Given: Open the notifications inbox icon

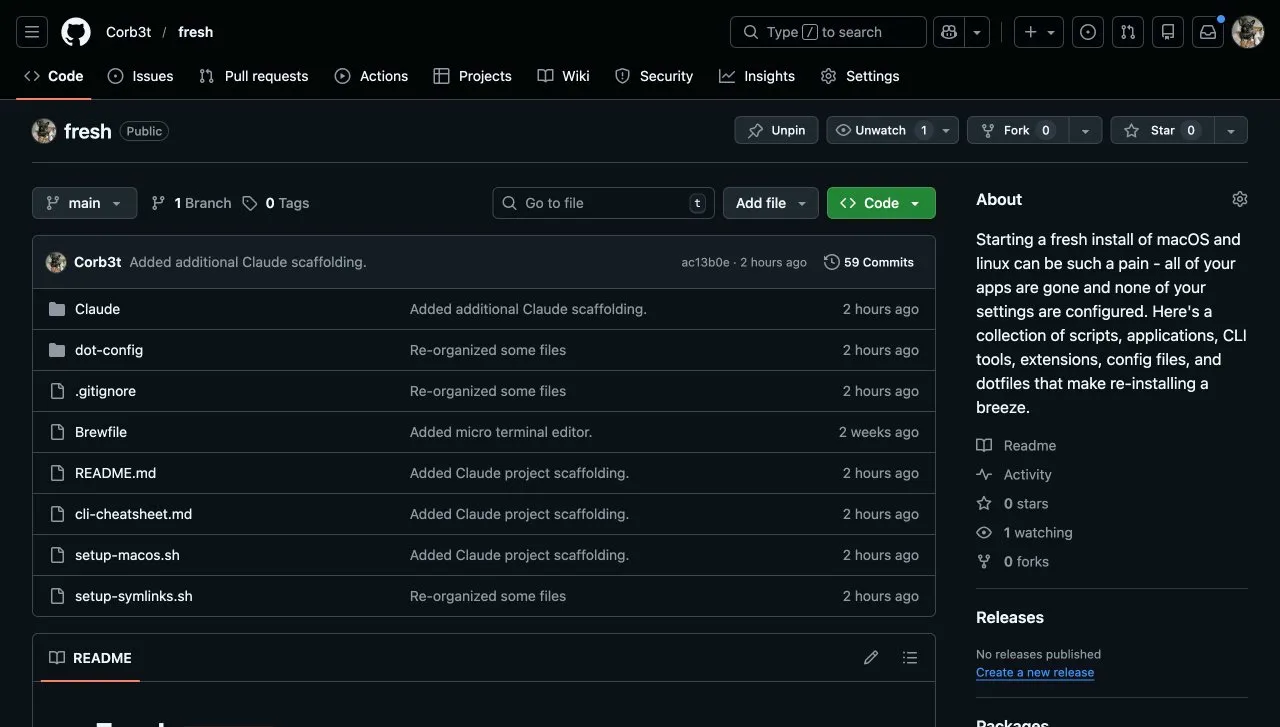Looking at the screenshot, I should tap(1208, 32).
